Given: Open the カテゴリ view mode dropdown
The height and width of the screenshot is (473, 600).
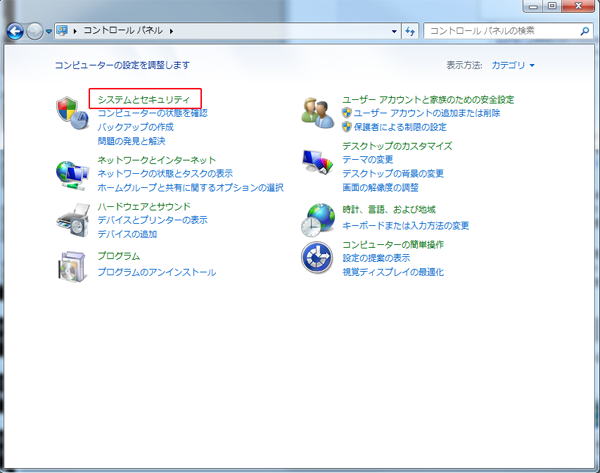Looking at the screenshot, I should click(513, 65).
